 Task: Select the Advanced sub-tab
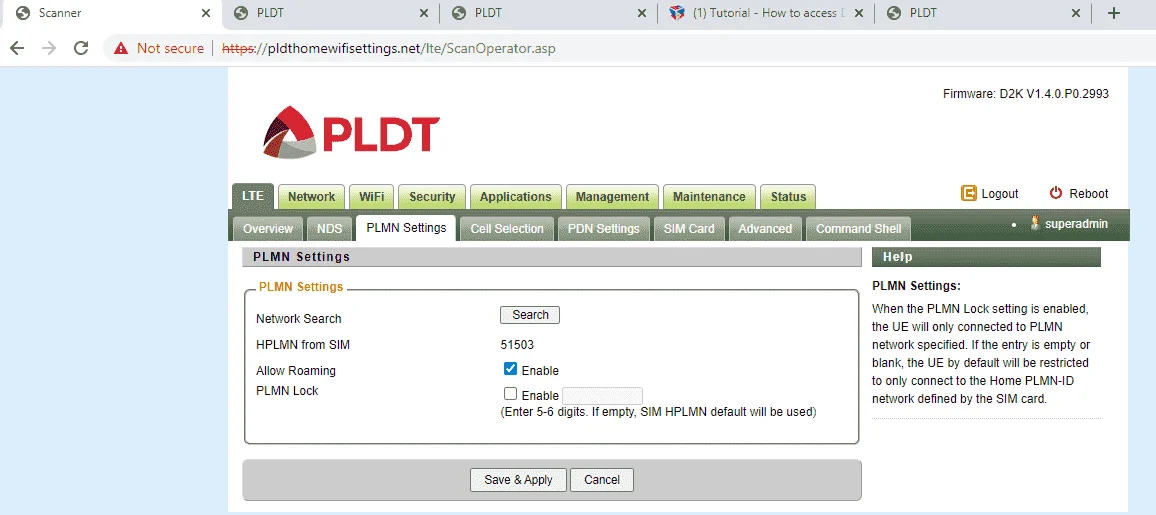coord(765,229)
